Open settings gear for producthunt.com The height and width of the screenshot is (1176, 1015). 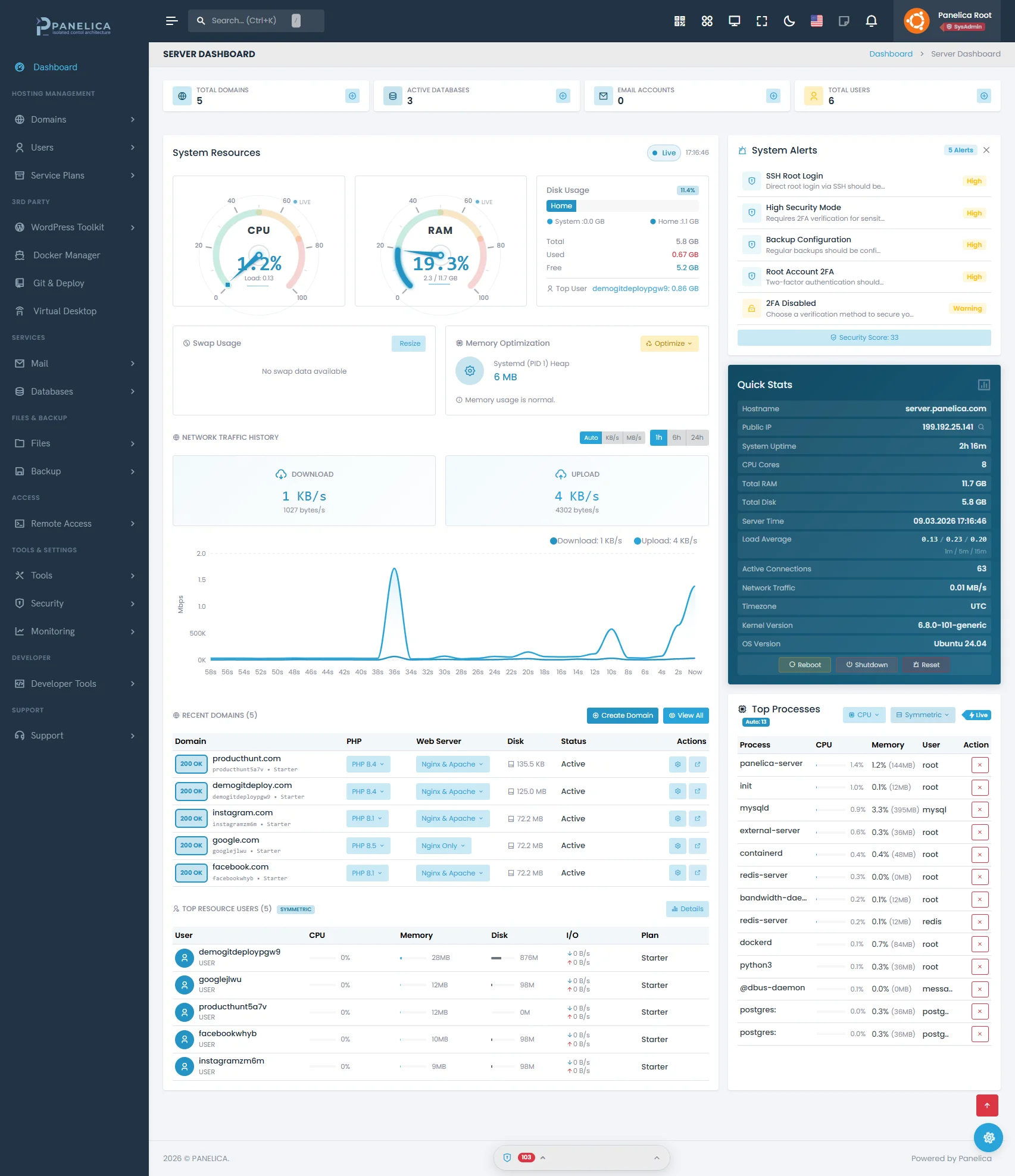click(x=677, y=764)
